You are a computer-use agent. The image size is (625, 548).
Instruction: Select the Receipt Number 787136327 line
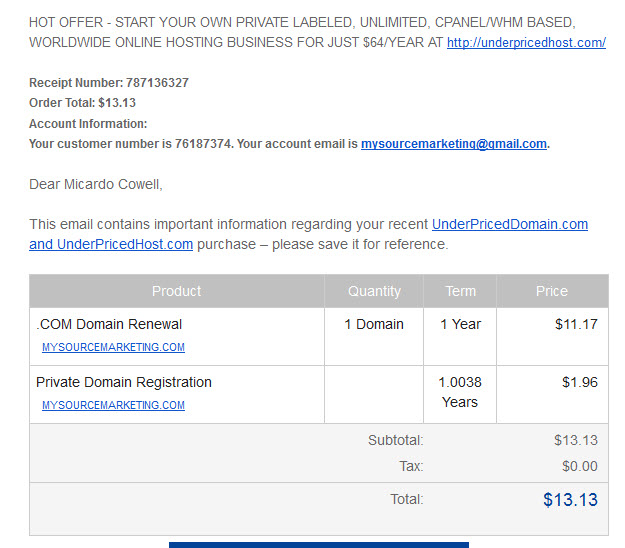point(109,82)
